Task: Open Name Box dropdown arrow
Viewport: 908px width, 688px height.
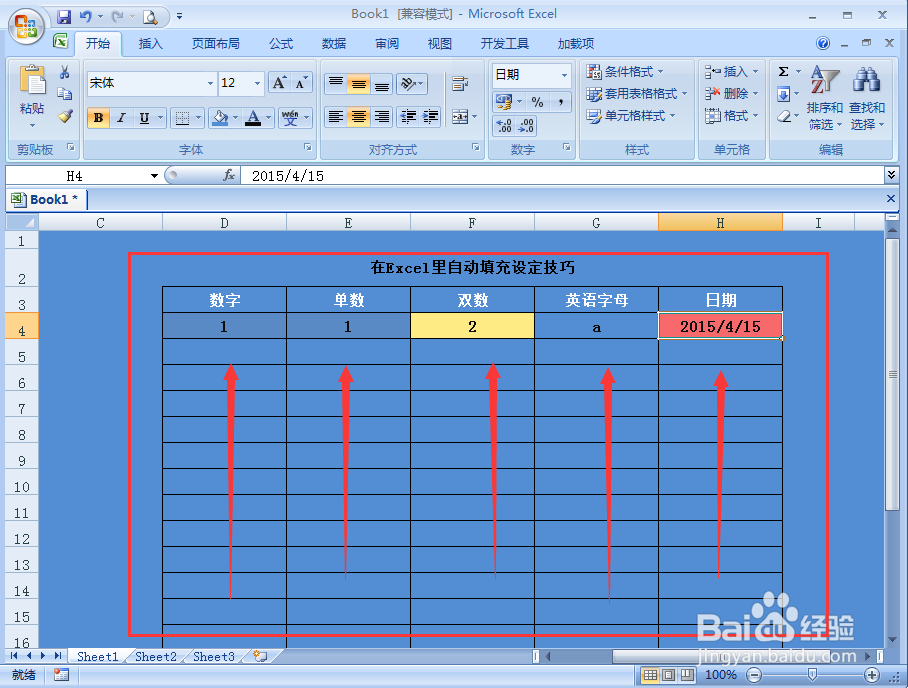Action: [x=154, y=176]
